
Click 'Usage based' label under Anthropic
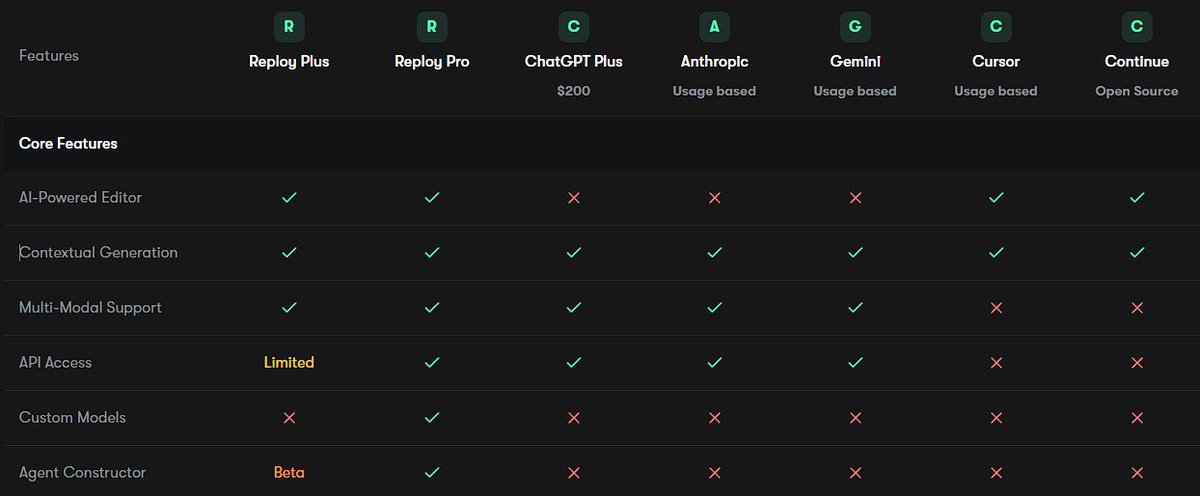[714, 91]
